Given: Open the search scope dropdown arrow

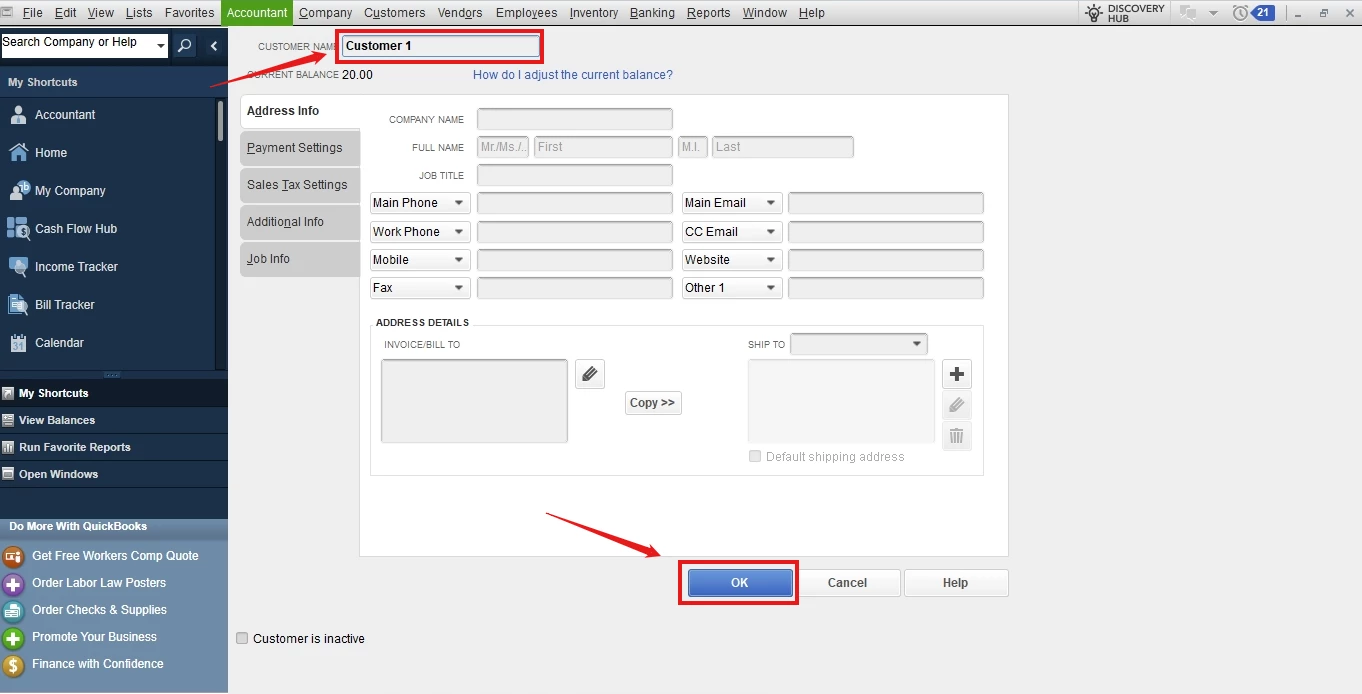Looking at the screenshot, I should coord(161,47).
